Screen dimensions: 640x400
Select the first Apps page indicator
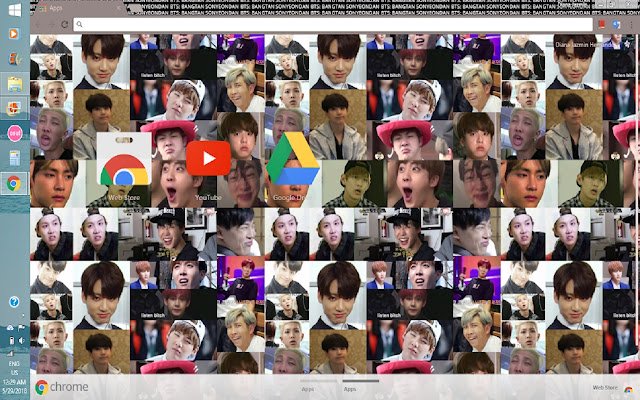[x=318, y=385]
